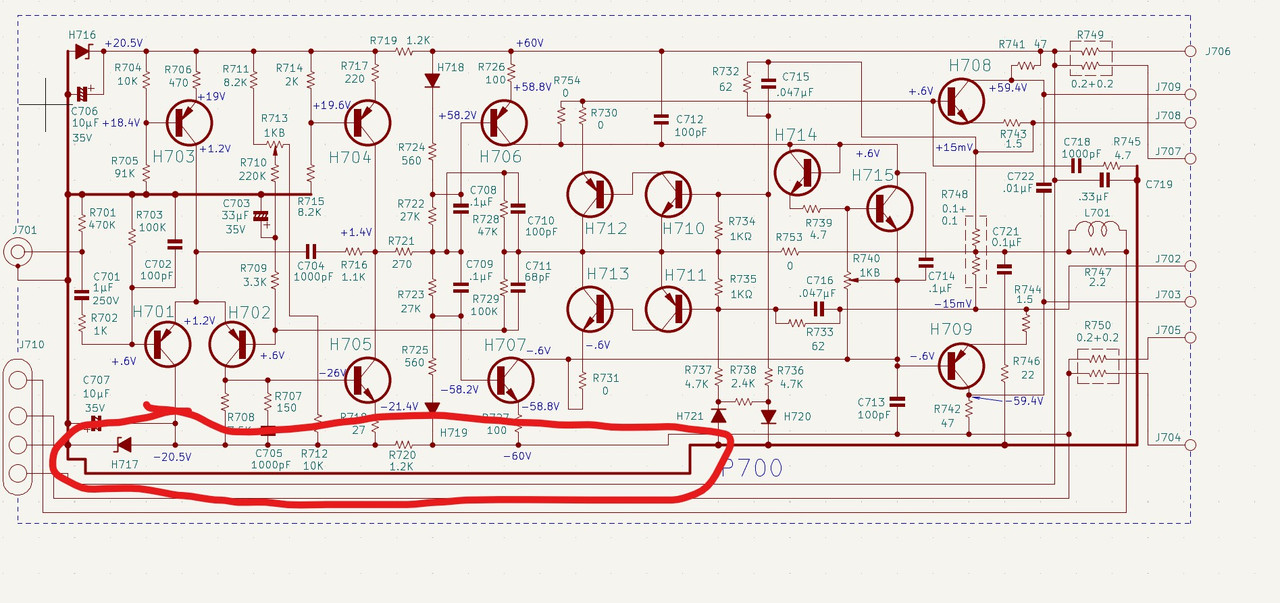Select the R719 reference label
The height and width of the screenshot is (603, 1280).
tap(383, 40)
